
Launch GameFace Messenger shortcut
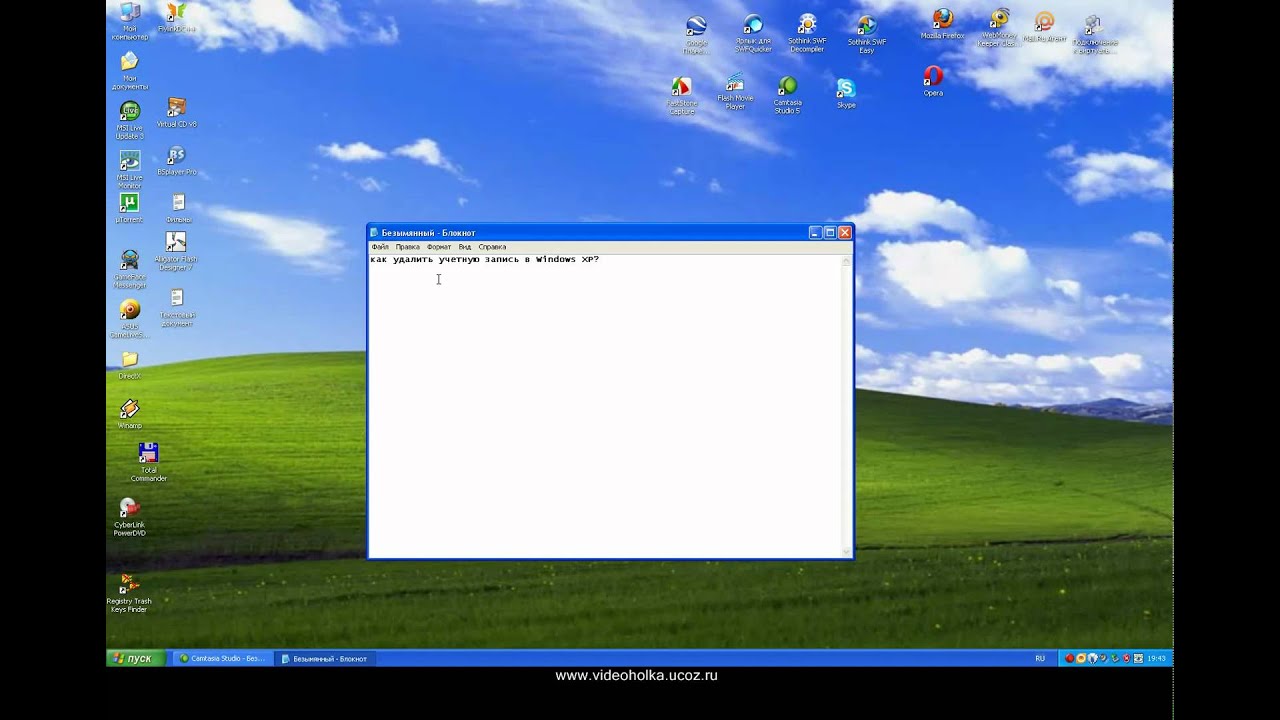coord(130,268)
